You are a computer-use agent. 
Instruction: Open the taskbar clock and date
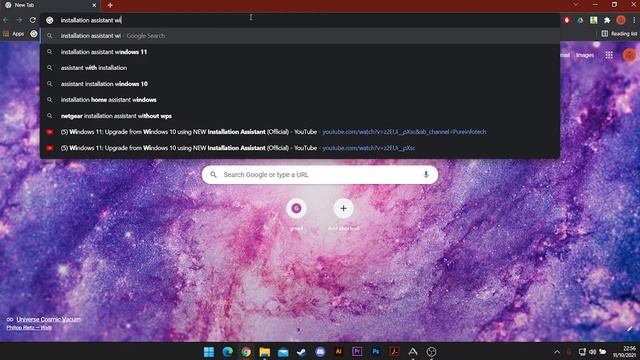pyautogui.click(x=624, y=352)
